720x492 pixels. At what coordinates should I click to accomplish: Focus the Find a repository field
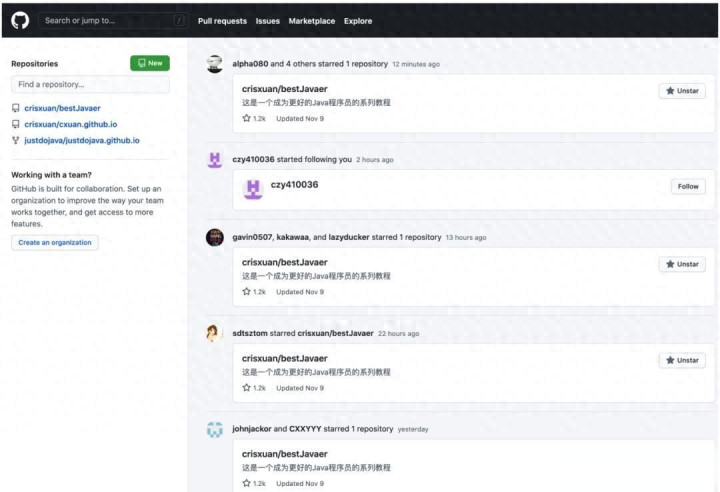point(90,85)
